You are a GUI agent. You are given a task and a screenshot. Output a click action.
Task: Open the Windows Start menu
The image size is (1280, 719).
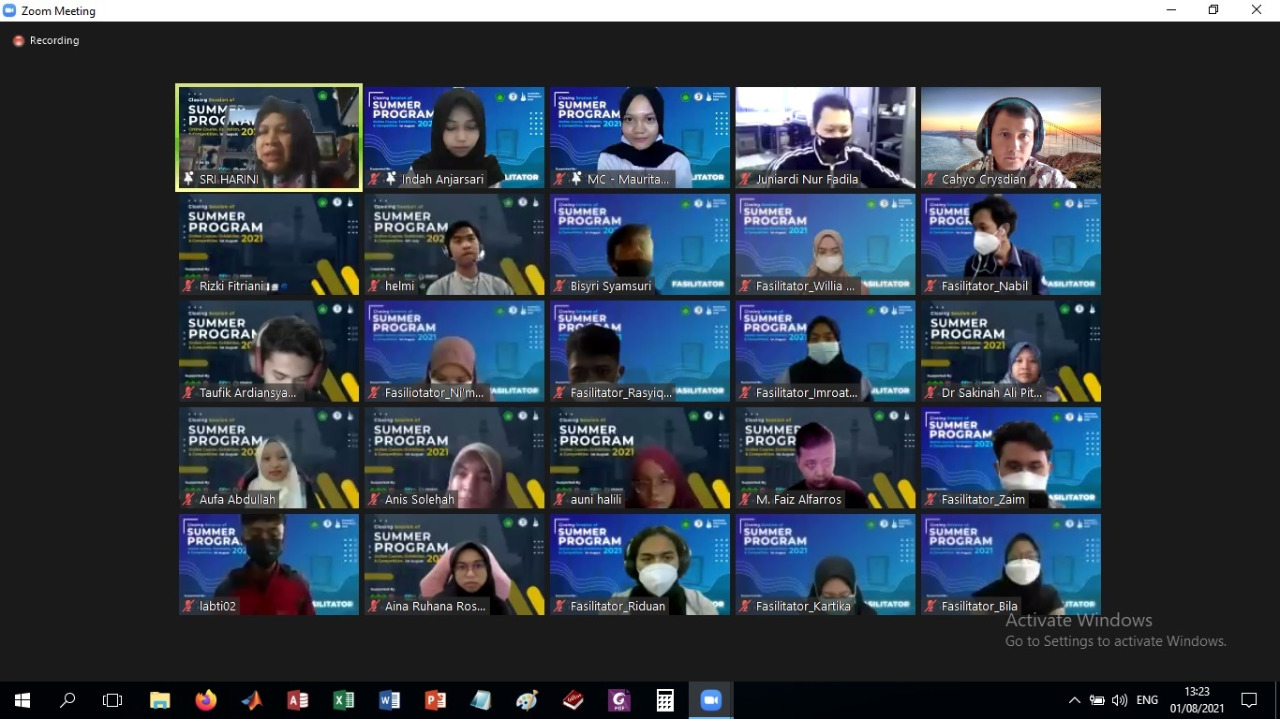tap(22, 700)
